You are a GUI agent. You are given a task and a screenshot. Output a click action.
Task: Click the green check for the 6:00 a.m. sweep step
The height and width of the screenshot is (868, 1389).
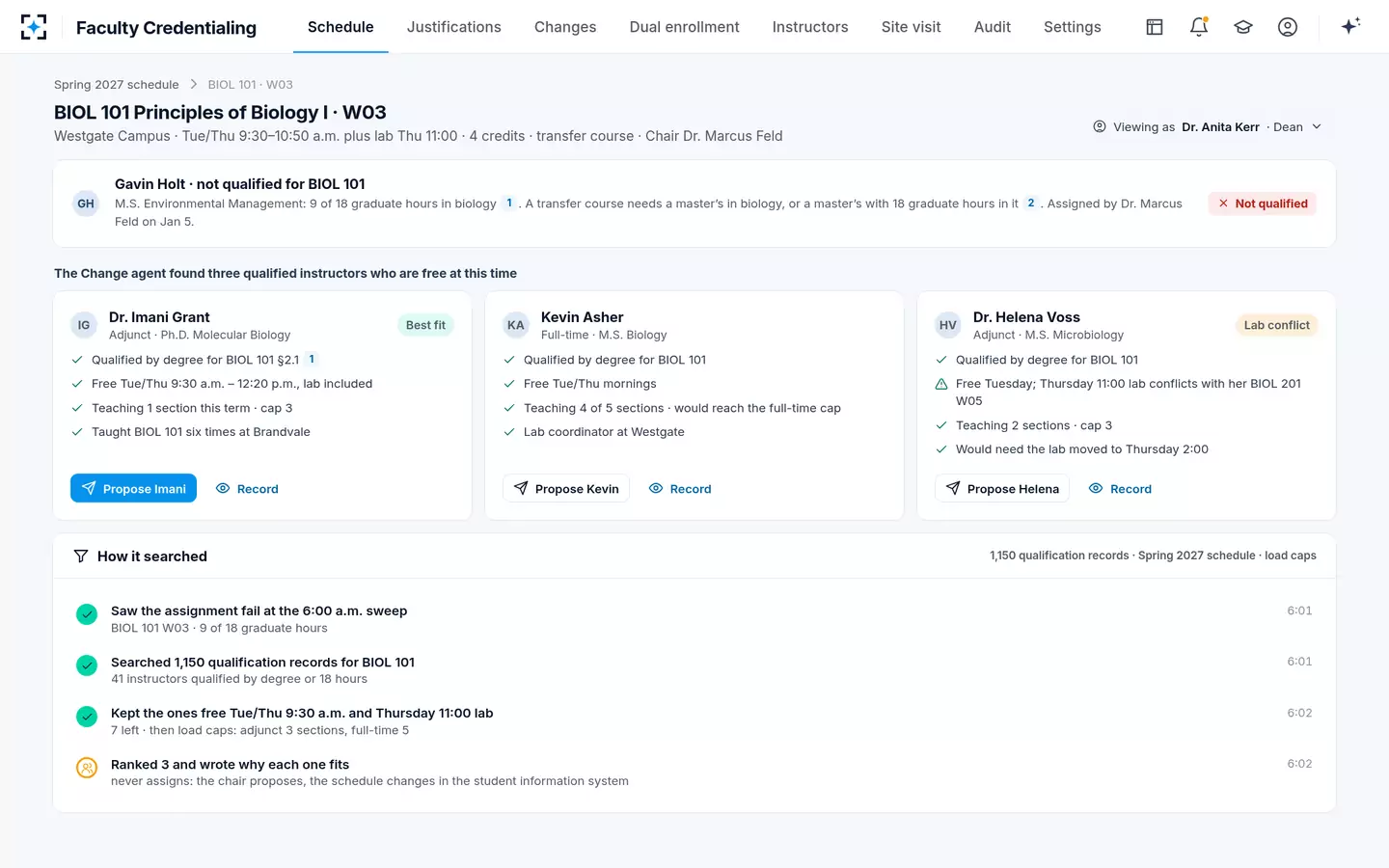click(x=87, y=614)
